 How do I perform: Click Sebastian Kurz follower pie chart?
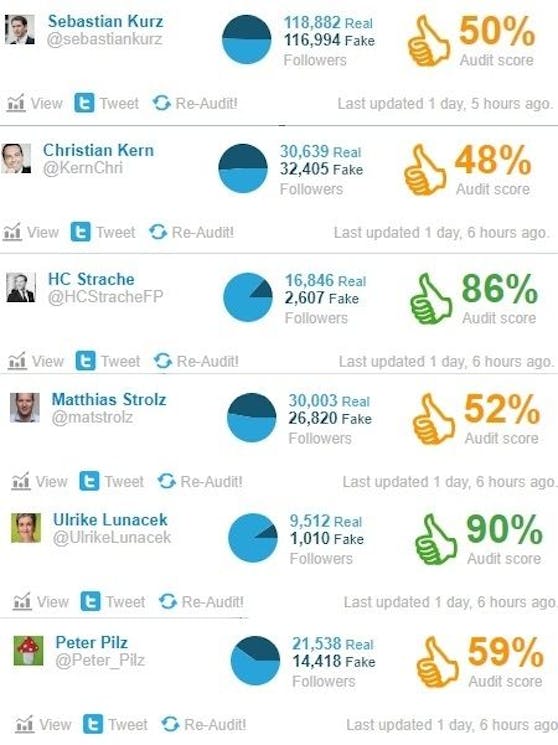tap(247, 39)
